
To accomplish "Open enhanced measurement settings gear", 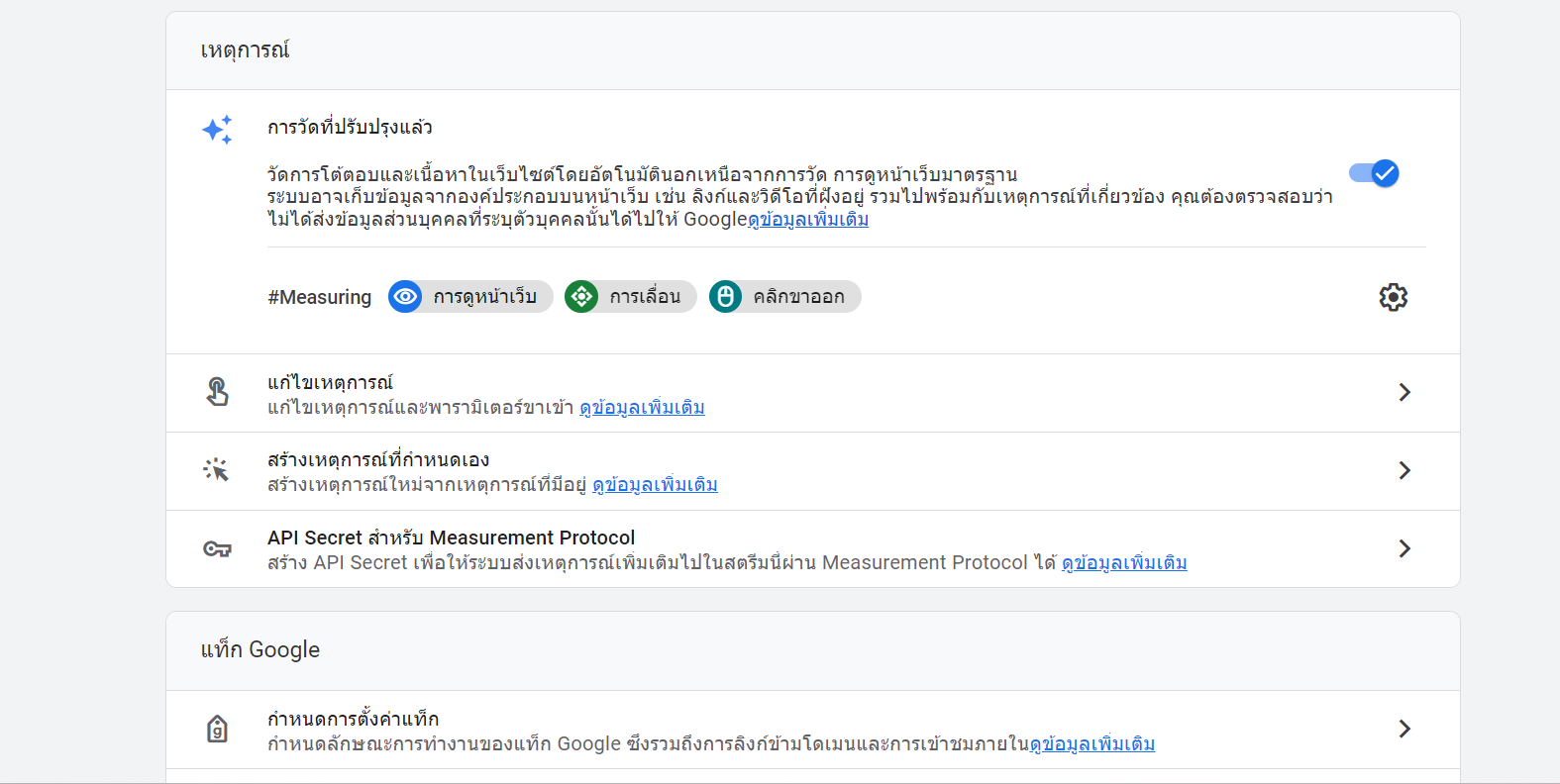I will [1393, 297].
